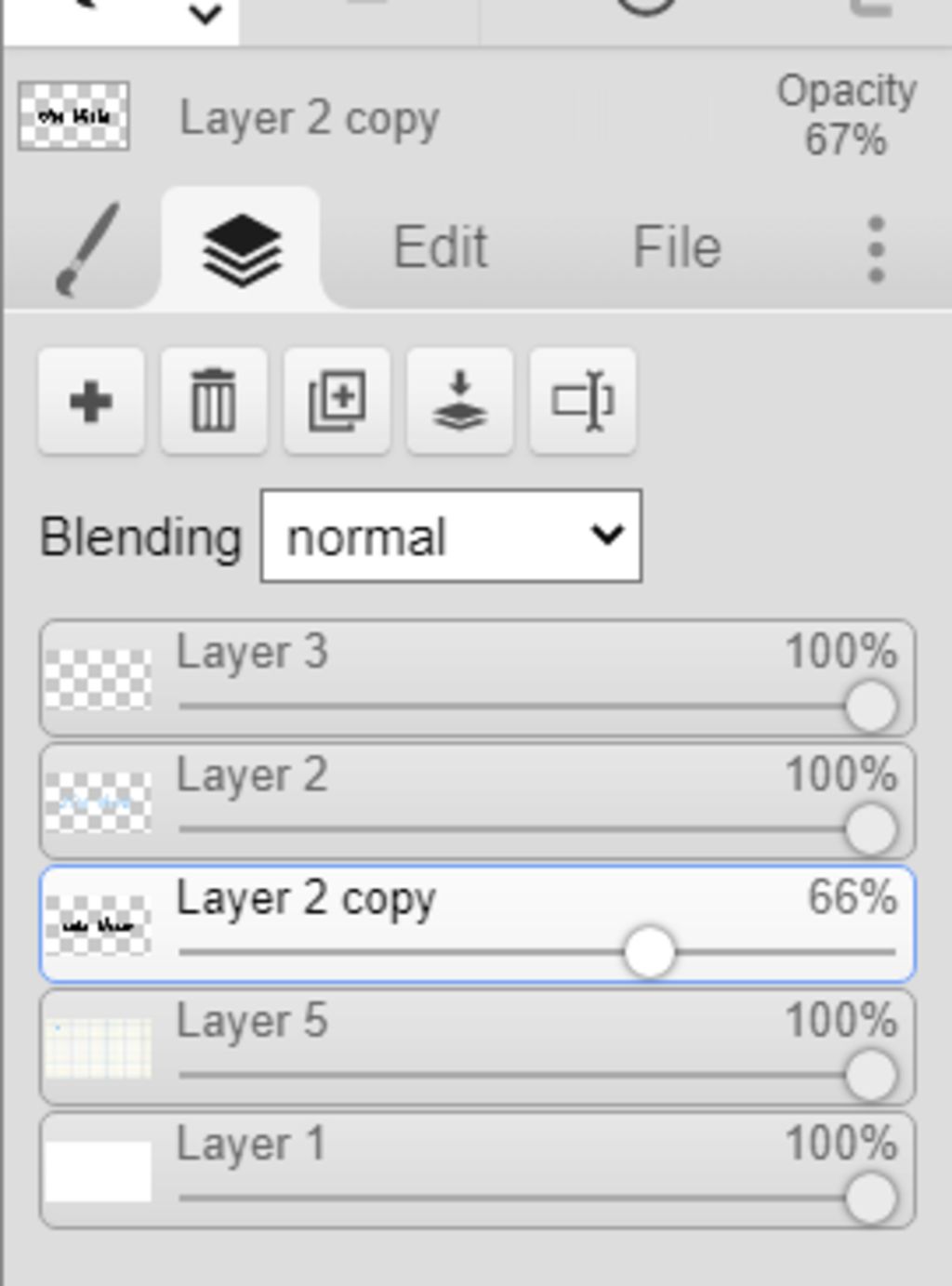Click the Layer 2 thumbnail in list
This screenshot has width=952, height=1286.
[x=99, y=802]
